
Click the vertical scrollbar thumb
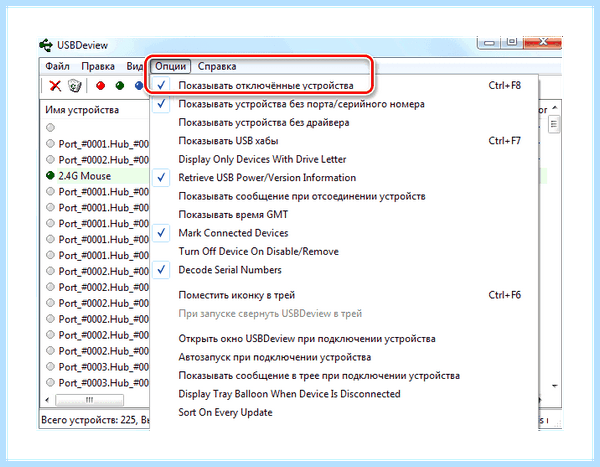pyautogui.click(x=554, y=125)
